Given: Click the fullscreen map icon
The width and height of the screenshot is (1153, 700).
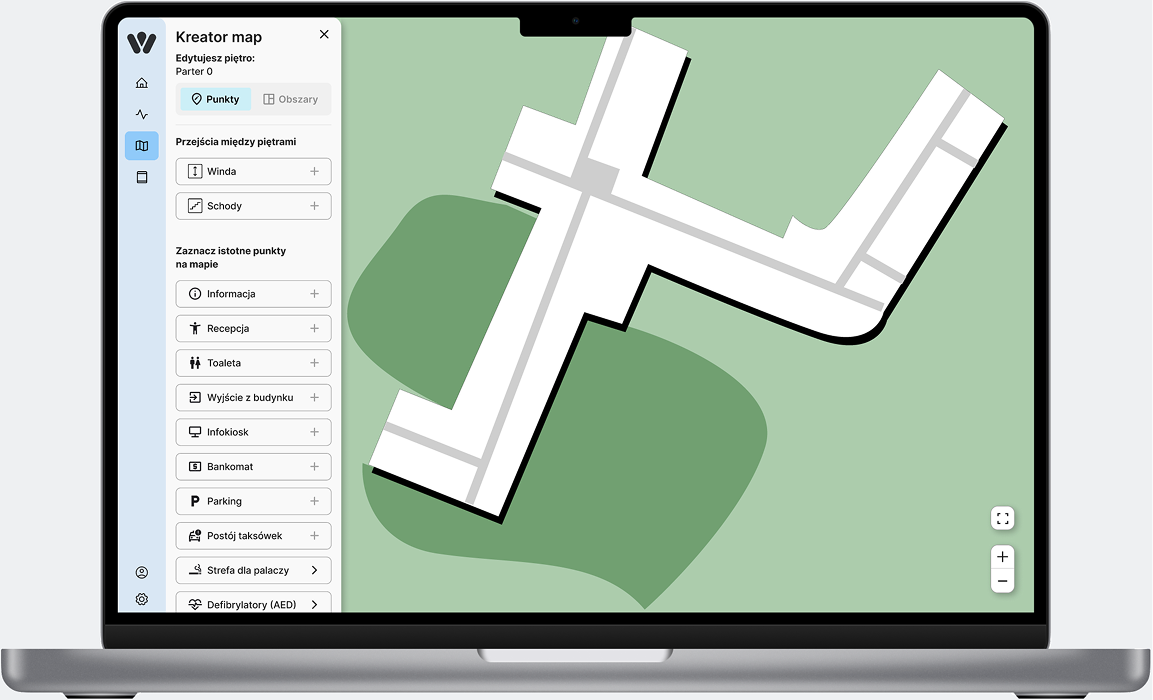Looking at the screenshot, I should (x=1002, y=518).
